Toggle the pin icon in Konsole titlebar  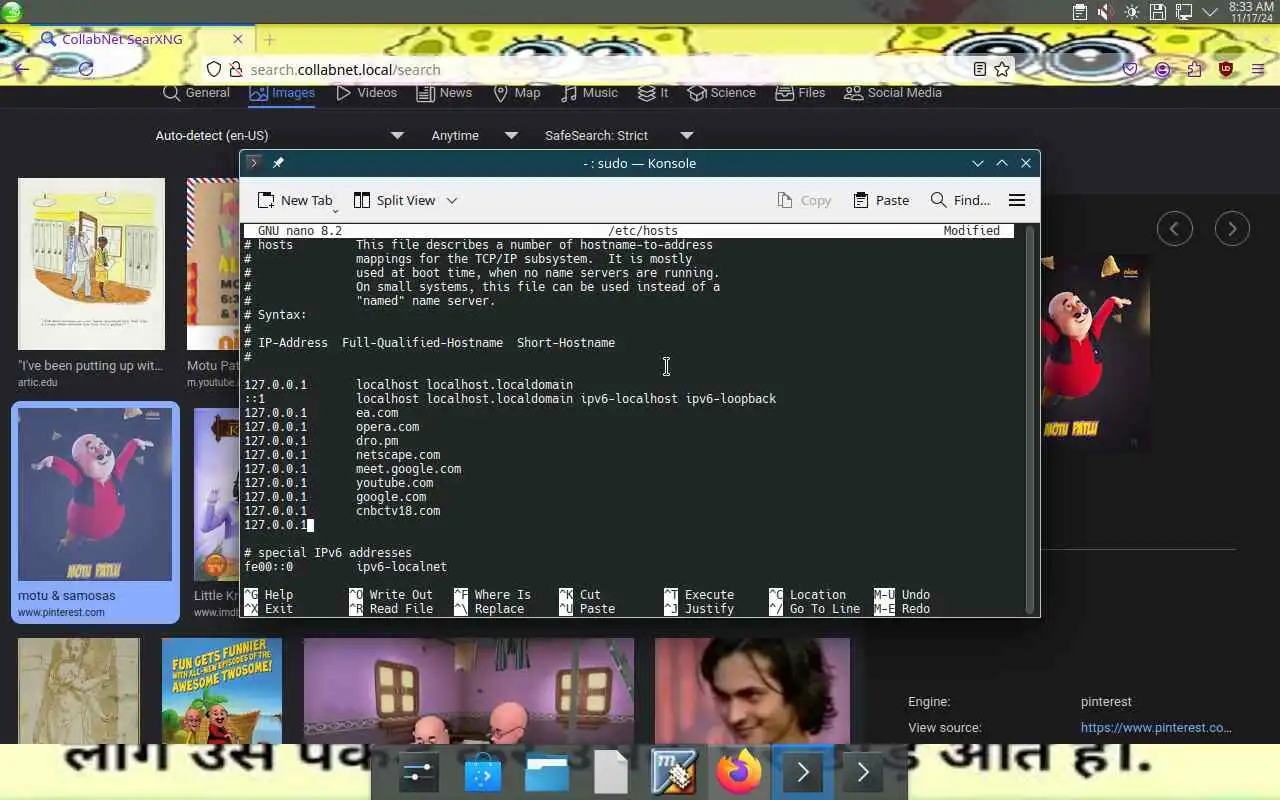click(x=278, y=163)
